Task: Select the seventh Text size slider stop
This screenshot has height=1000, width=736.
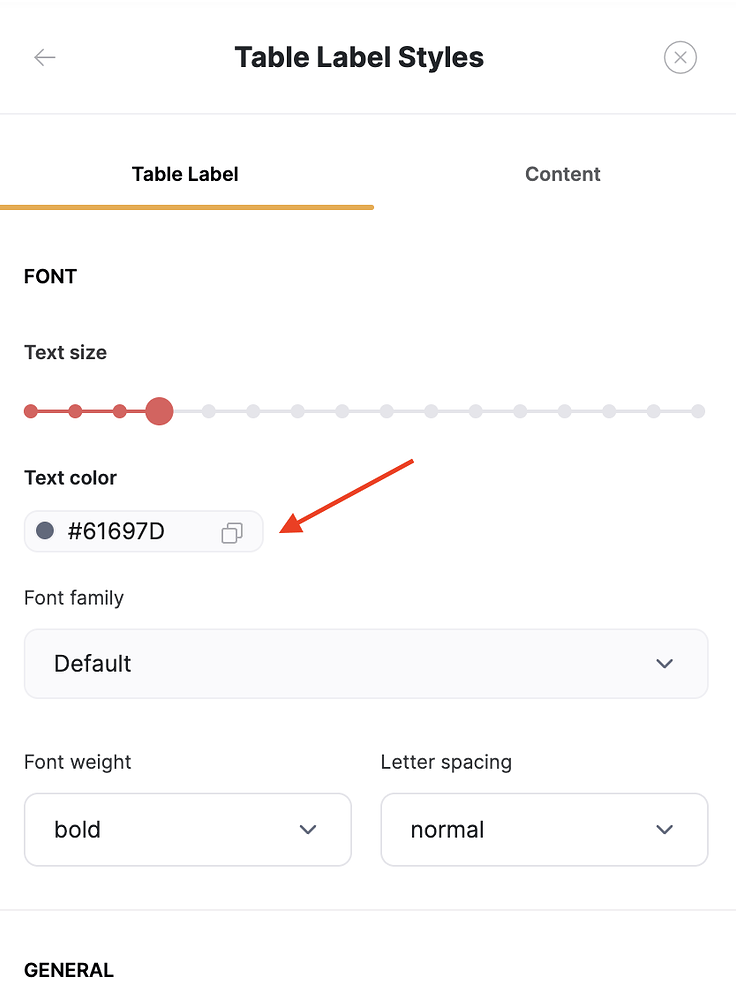Action: (x=298, y=411)
